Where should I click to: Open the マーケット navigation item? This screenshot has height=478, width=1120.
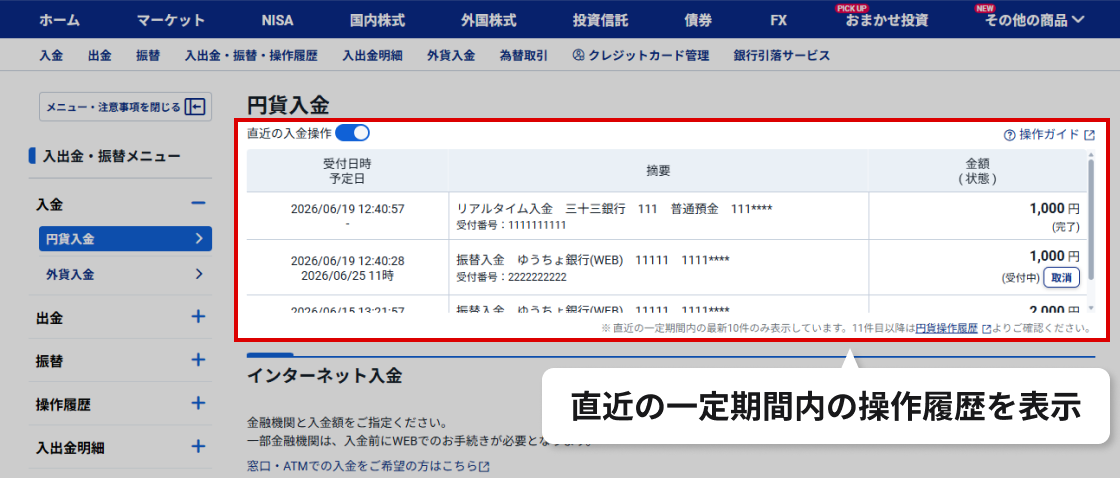point(171,20)
